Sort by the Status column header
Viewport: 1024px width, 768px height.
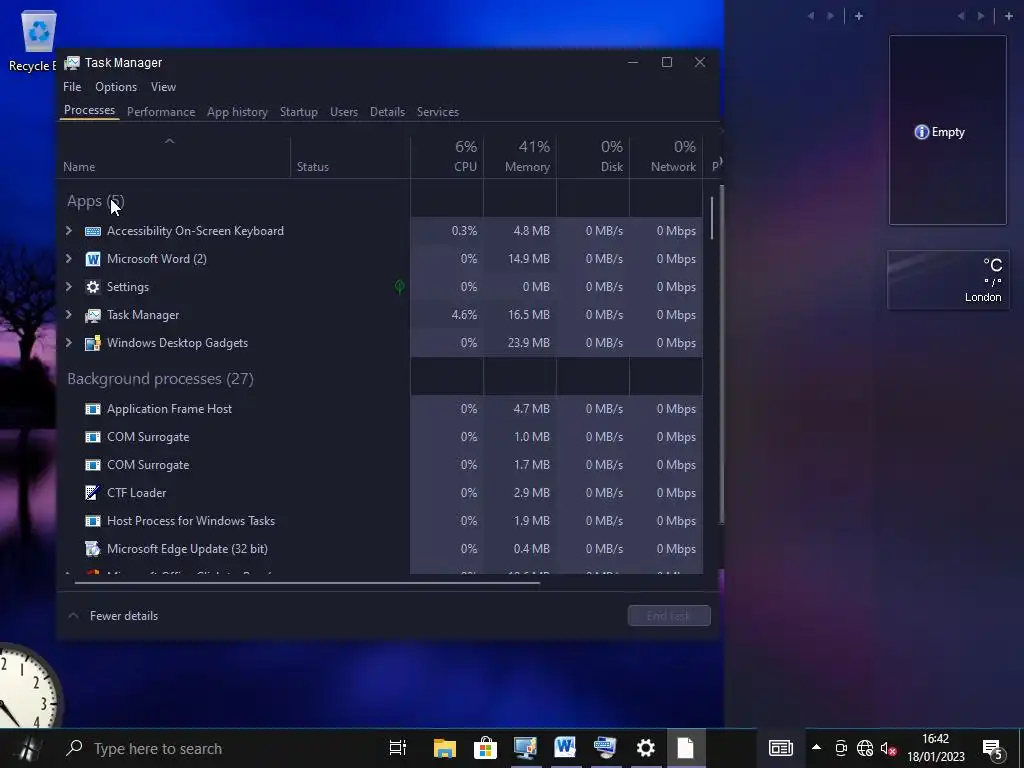click(x=350, y=157)
